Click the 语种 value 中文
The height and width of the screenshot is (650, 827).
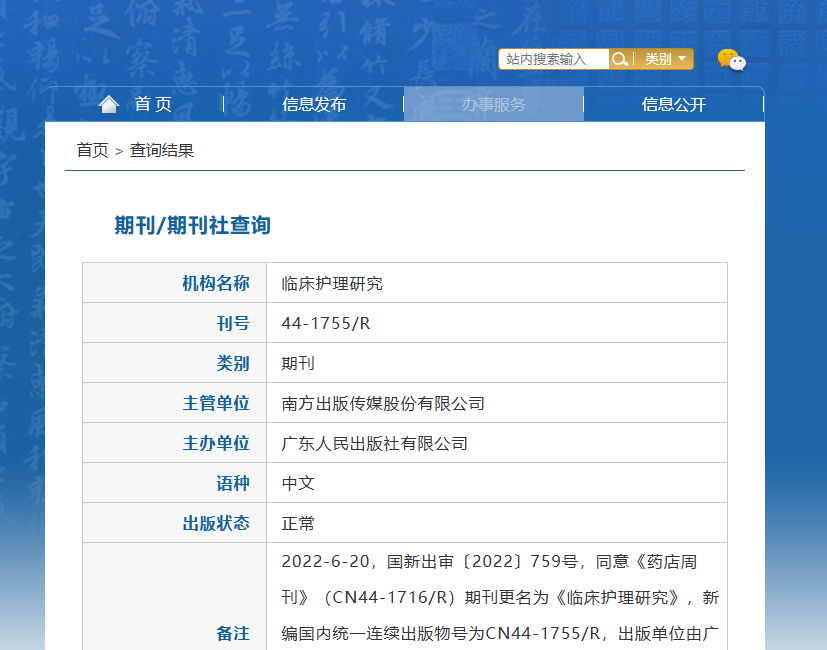pos(298,484)
